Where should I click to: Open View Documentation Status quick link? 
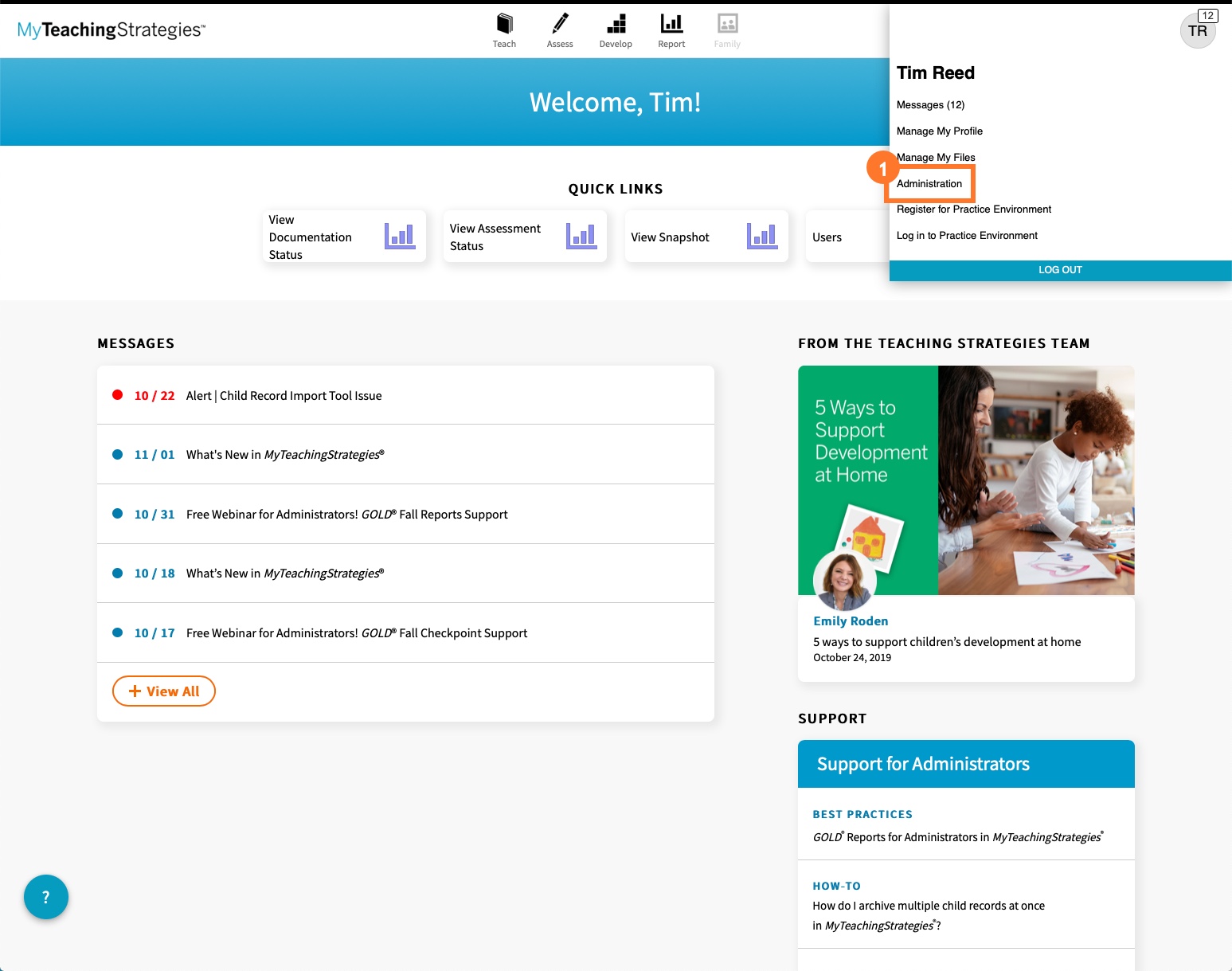tap(344, 237)
